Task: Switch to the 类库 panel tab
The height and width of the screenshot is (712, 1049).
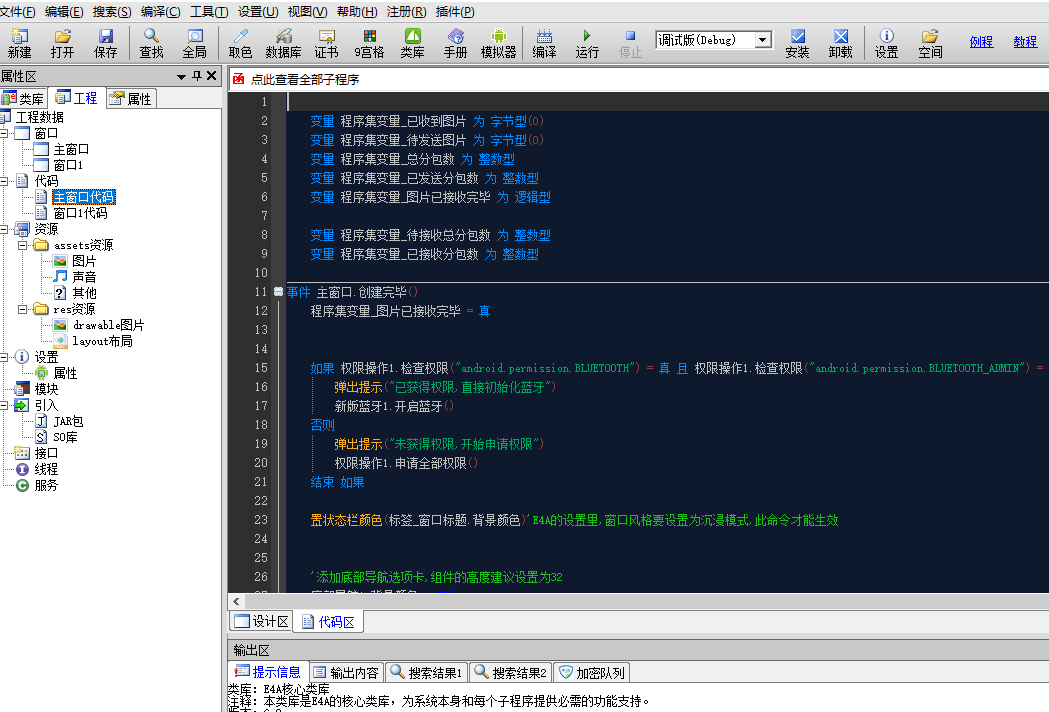Action: 23,98
